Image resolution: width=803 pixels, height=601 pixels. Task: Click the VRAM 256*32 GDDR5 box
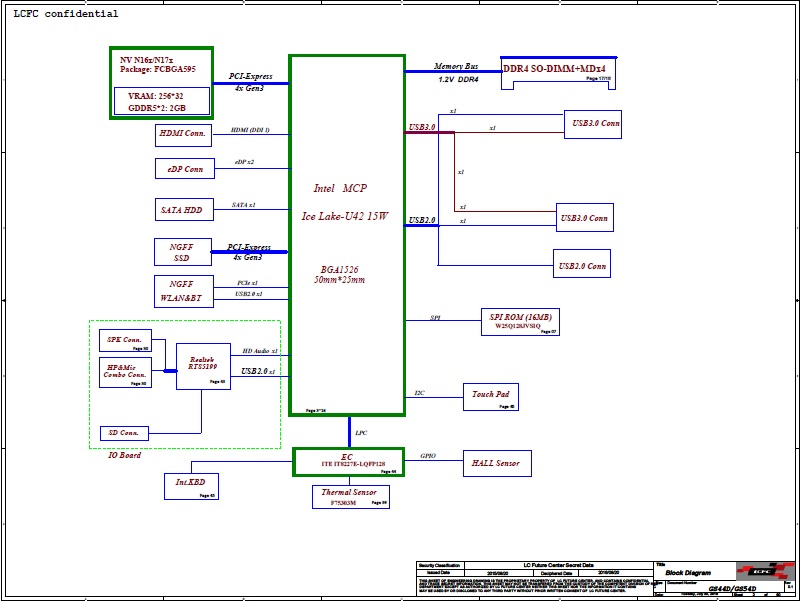162,101
